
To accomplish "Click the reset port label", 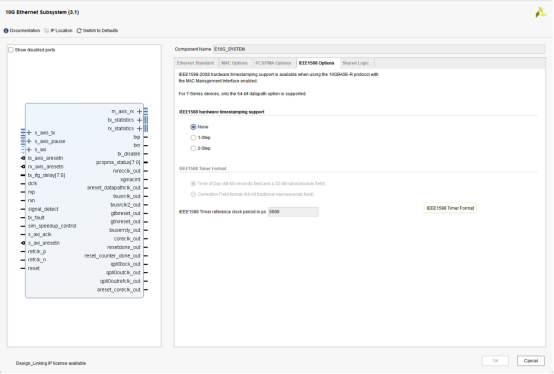I will [x=34, y=268].
